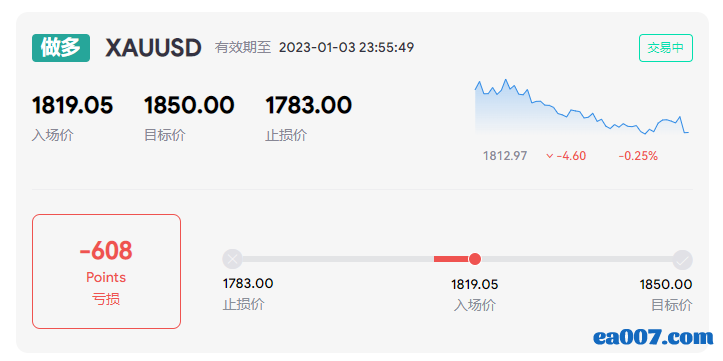Click the red down arrow beside -4.60
The height and width of the screenshot is (361, 723).
tap(549, 156)
